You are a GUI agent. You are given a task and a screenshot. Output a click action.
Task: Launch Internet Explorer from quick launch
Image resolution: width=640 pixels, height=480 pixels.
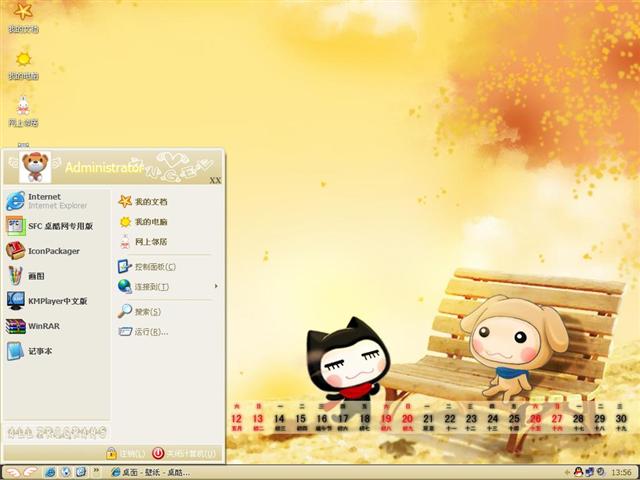pyautogui.click(x=50, y=472)
